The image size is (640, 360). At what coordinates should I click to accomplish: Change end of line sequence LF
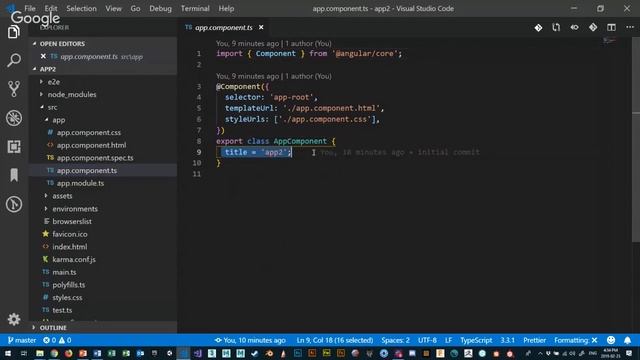pyautogui.click(x=448, y=340)
